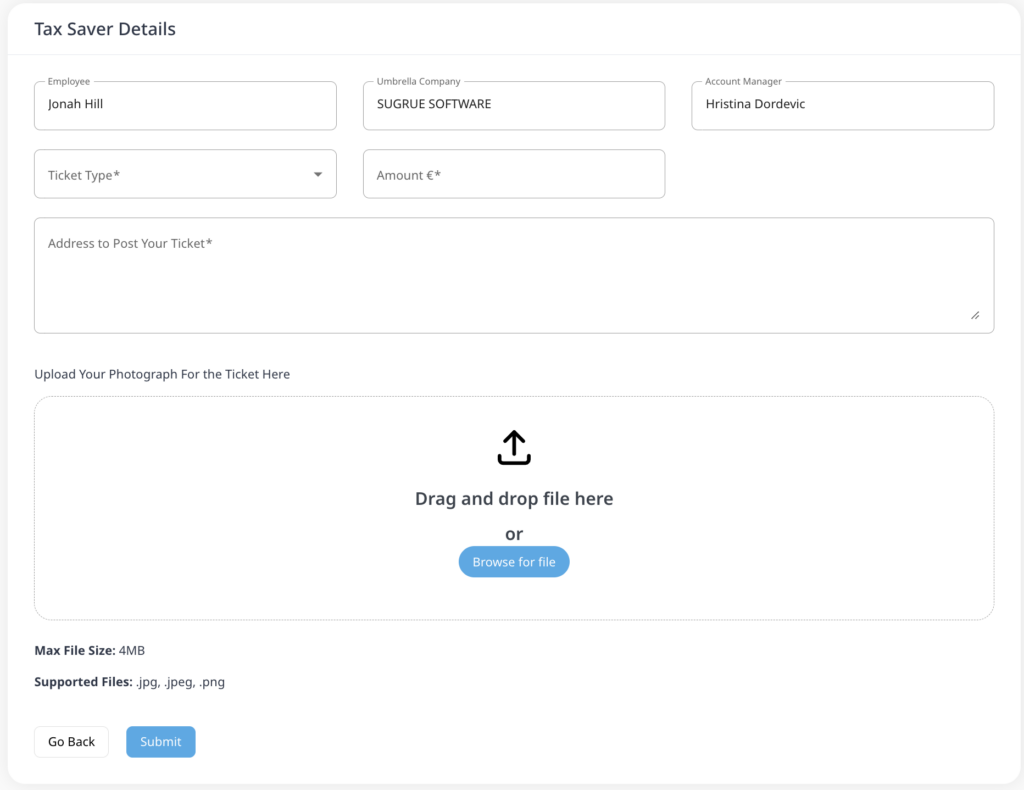Click the upload arrow icon
1024x790 pixels.
tap(514, 448)
